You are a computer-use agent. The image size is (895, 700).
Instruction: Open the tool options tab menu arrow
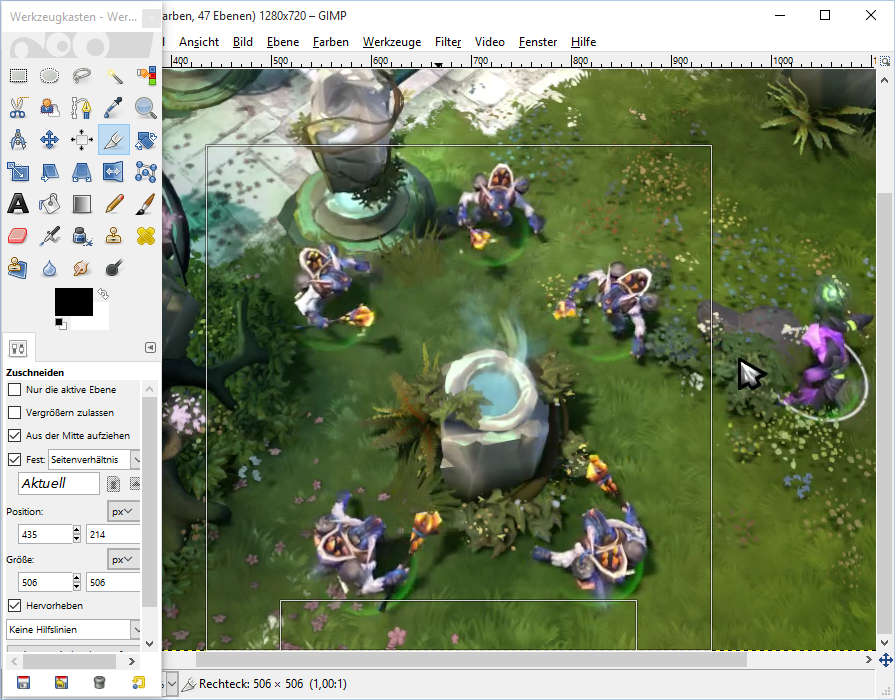point(150,348)
